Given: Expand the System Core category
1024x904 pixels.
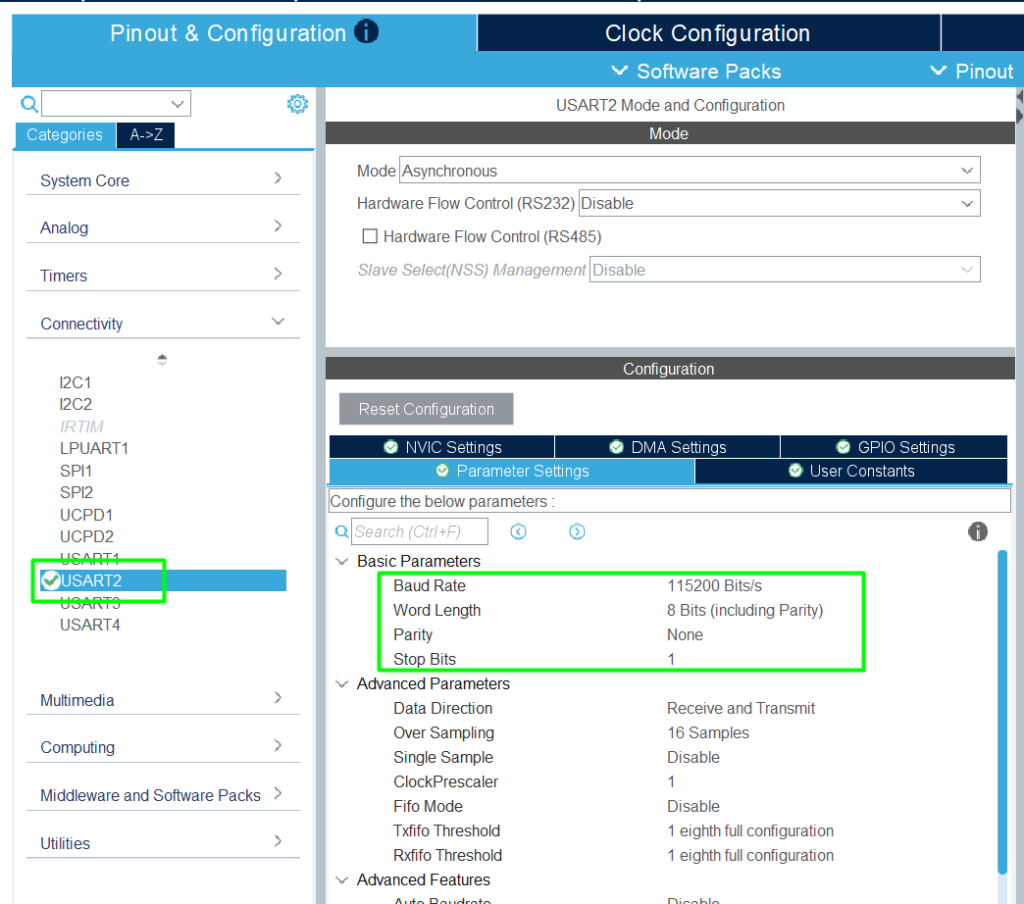Looking at the screenshot, I should coord(161,180).
